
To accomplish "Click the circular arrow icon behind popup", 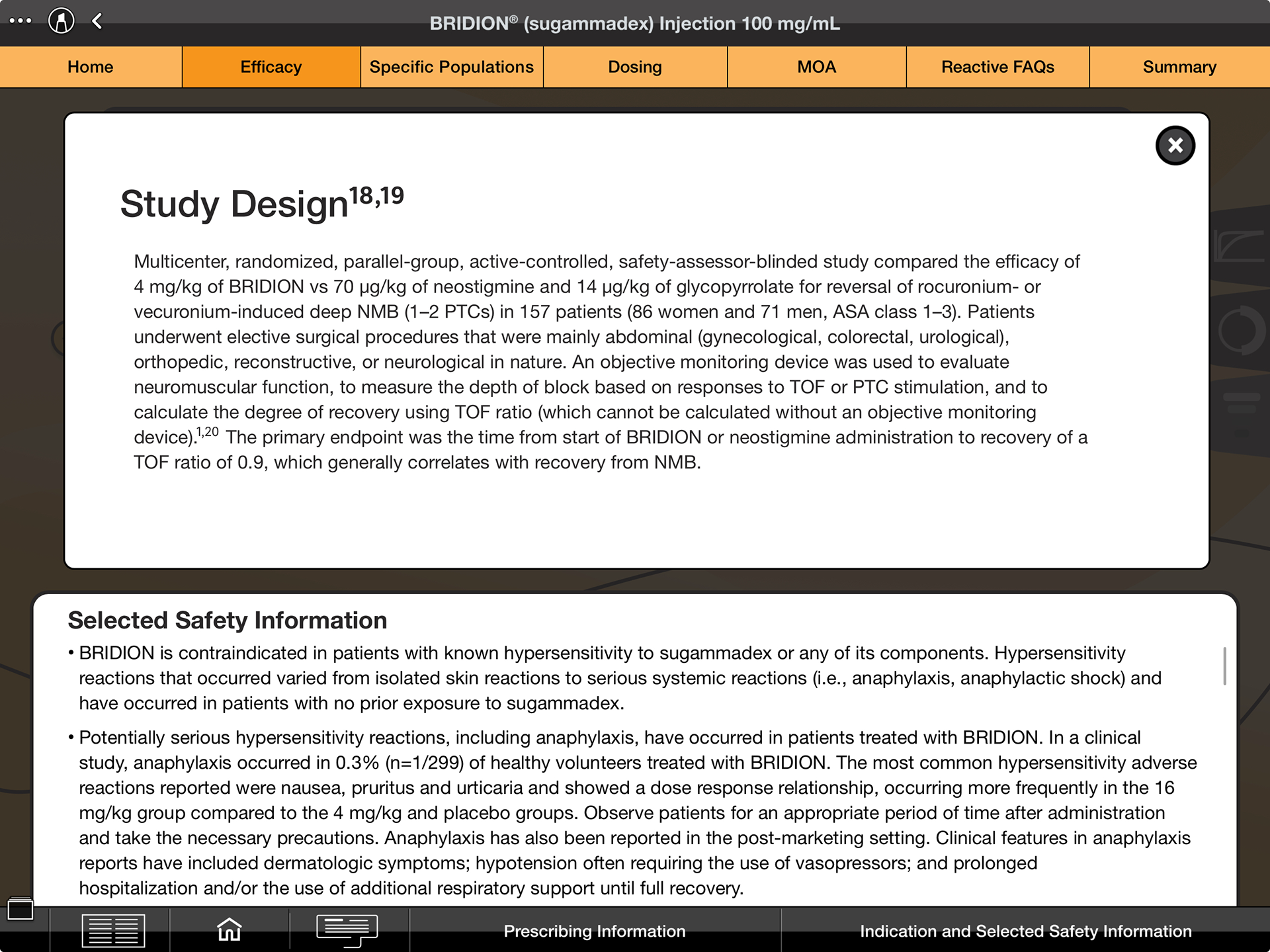I will [x=1242, y=330].
